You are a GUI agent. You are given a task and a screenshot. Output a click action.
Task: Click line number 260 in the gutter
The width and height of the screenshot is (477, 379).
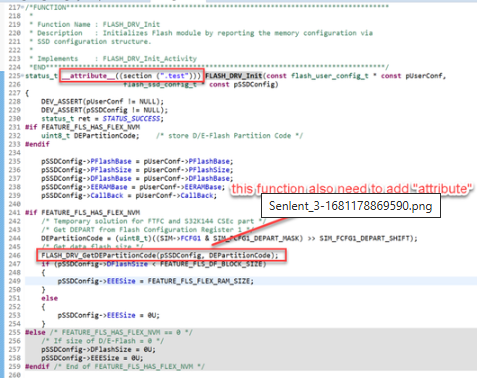[x=14, y=375]
